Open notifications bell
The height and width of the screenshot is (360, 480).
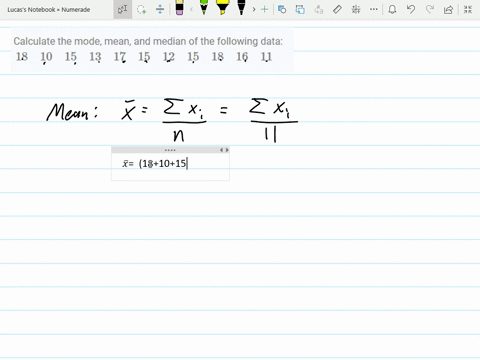coord(392,9)
